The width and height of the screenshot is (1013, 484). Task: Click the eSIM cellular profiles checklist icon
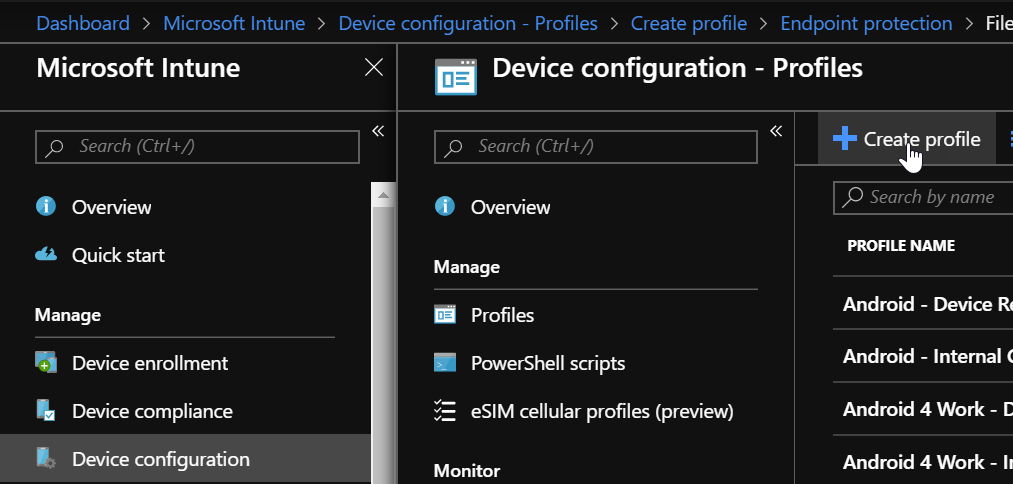click(445, 411)
